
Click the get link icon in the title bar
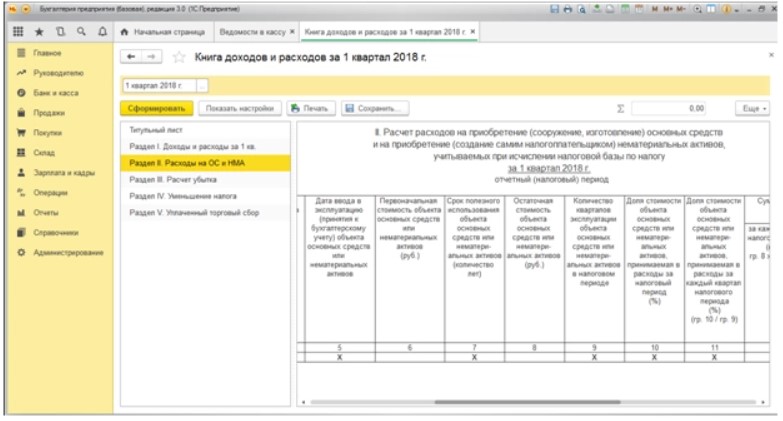(597, 9)
